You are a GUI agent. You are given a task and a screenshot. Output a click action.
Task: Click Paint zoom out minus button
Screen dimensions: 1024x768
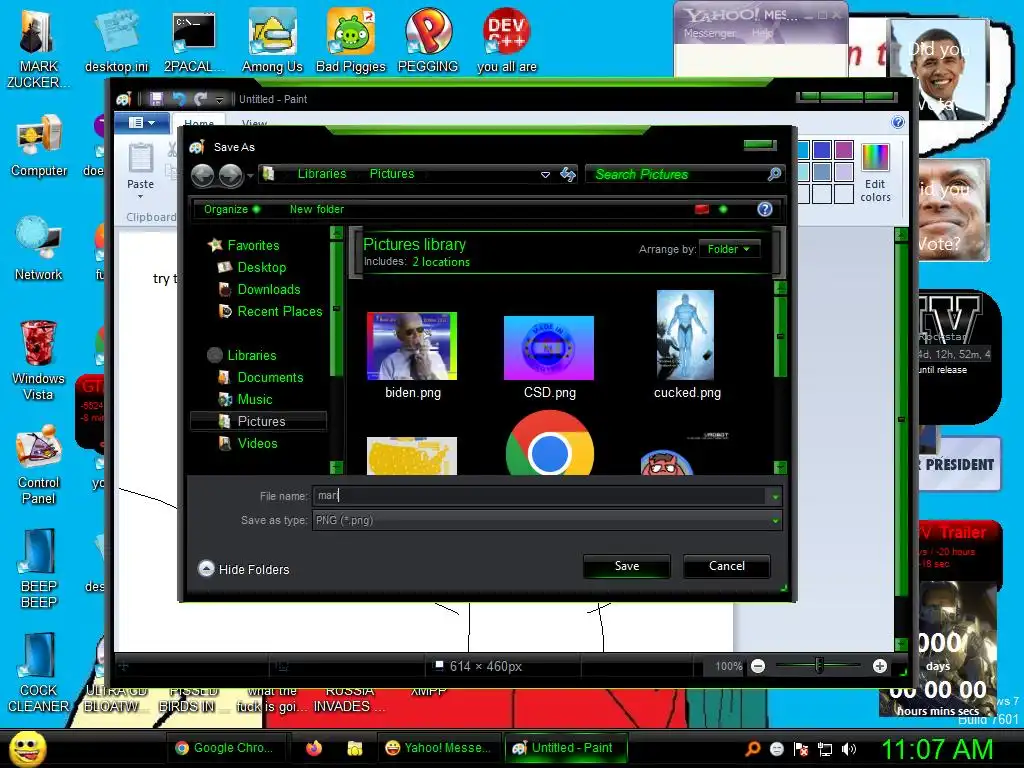point(758,666)
